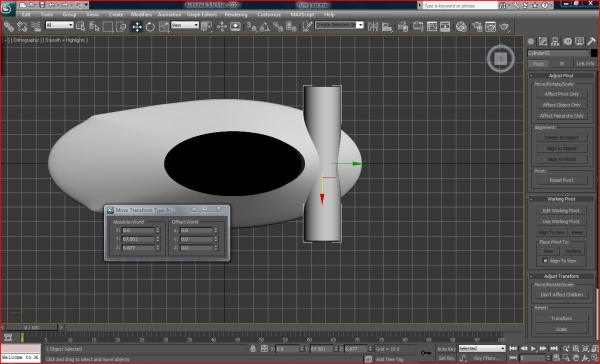600x364 pixels.
Task: Click the Affect Object Only button
Action: pos(561,105)
